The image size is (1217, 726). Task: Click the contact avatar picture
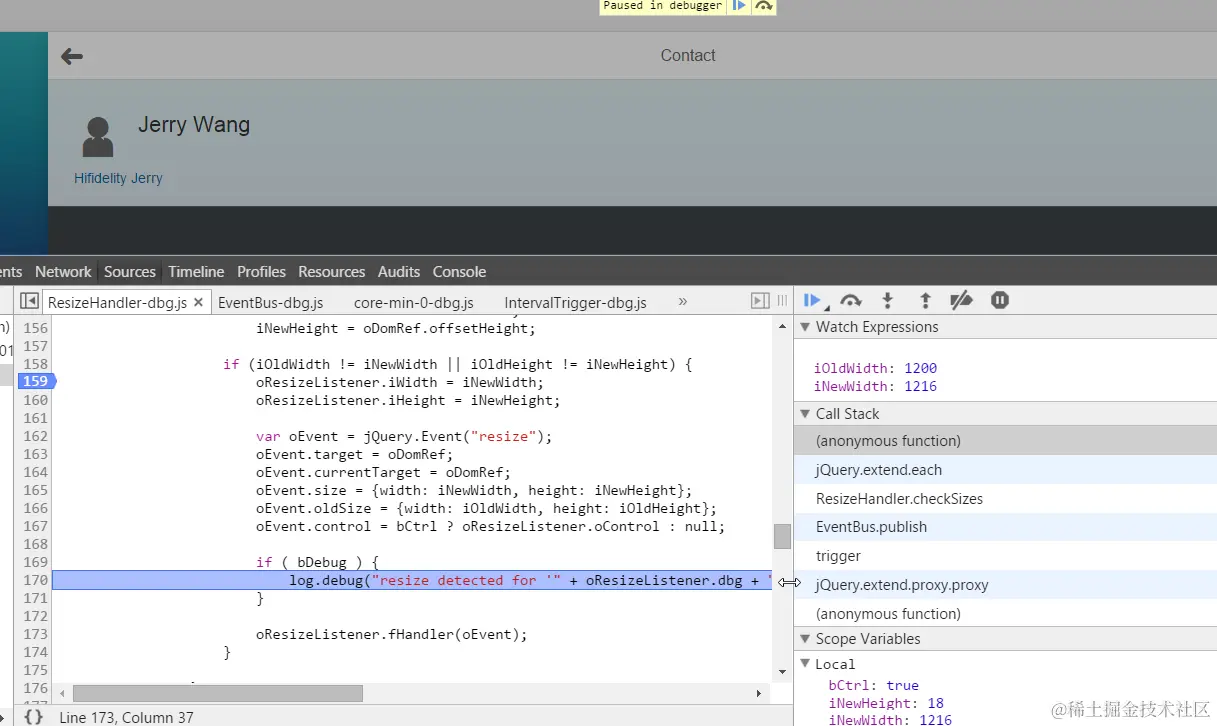pyautogui.click(x=98, y=137)
